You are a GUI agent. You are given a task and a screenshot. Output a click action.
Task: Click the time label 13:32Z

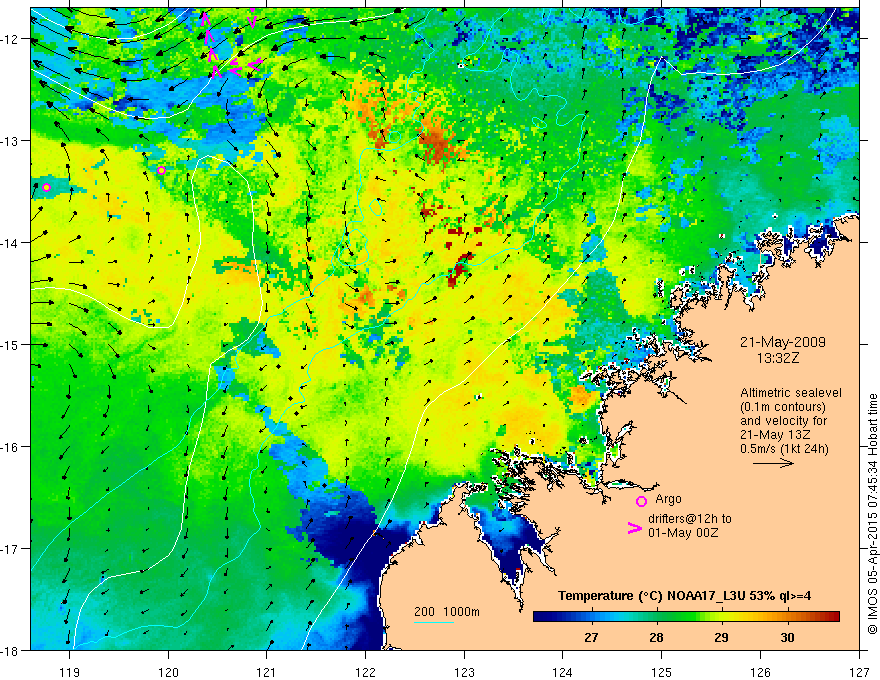778,358
